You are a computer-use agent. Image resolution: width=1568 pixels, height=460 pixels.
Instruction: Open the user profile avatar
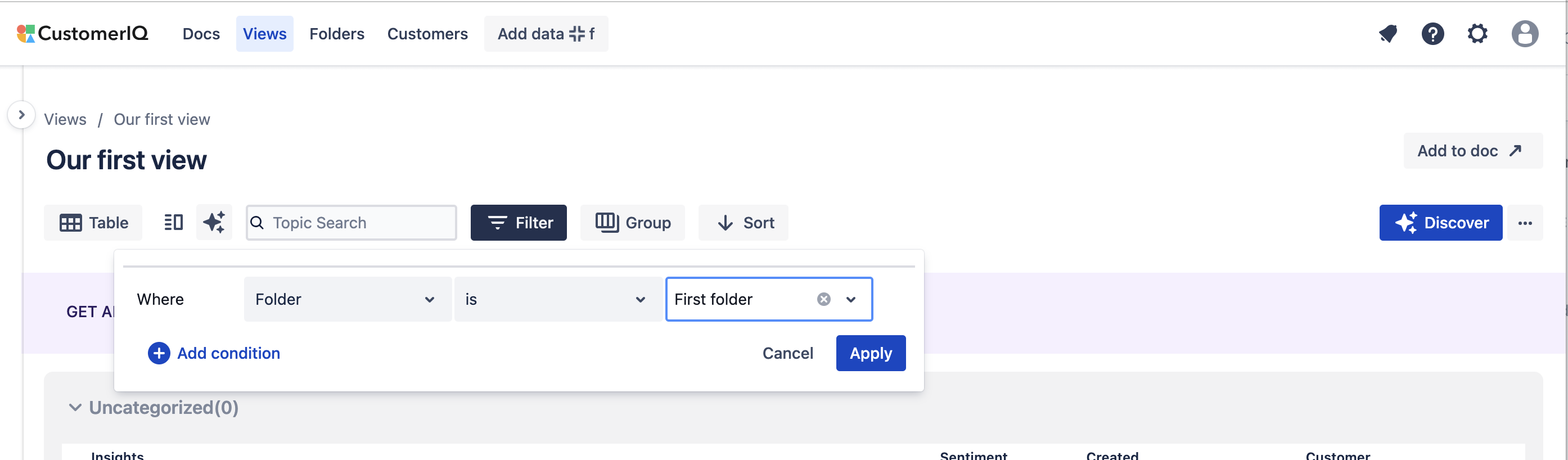(1525, 34)
